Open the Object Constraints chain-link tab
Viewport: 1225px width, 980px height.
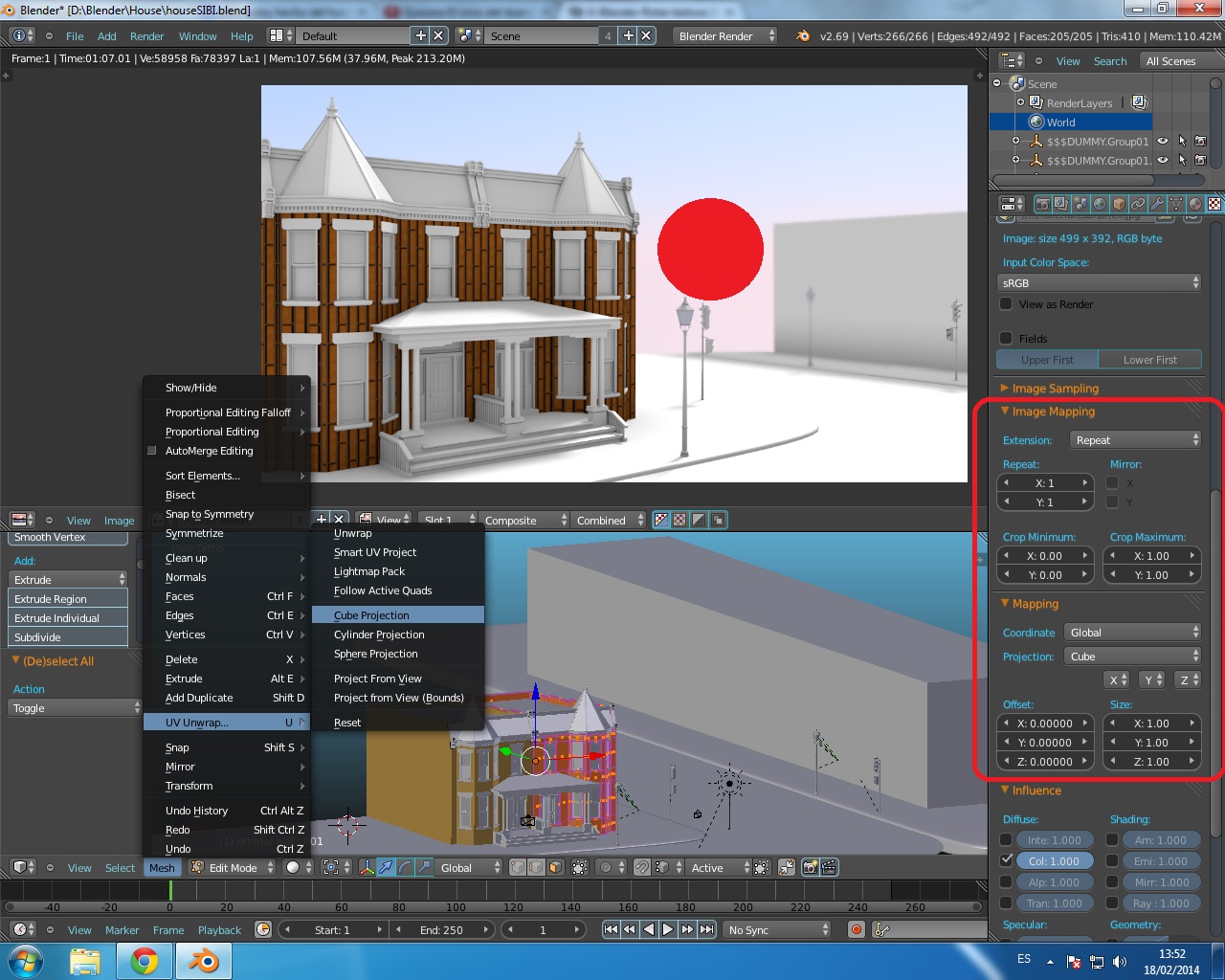(x=1138, y=204)
